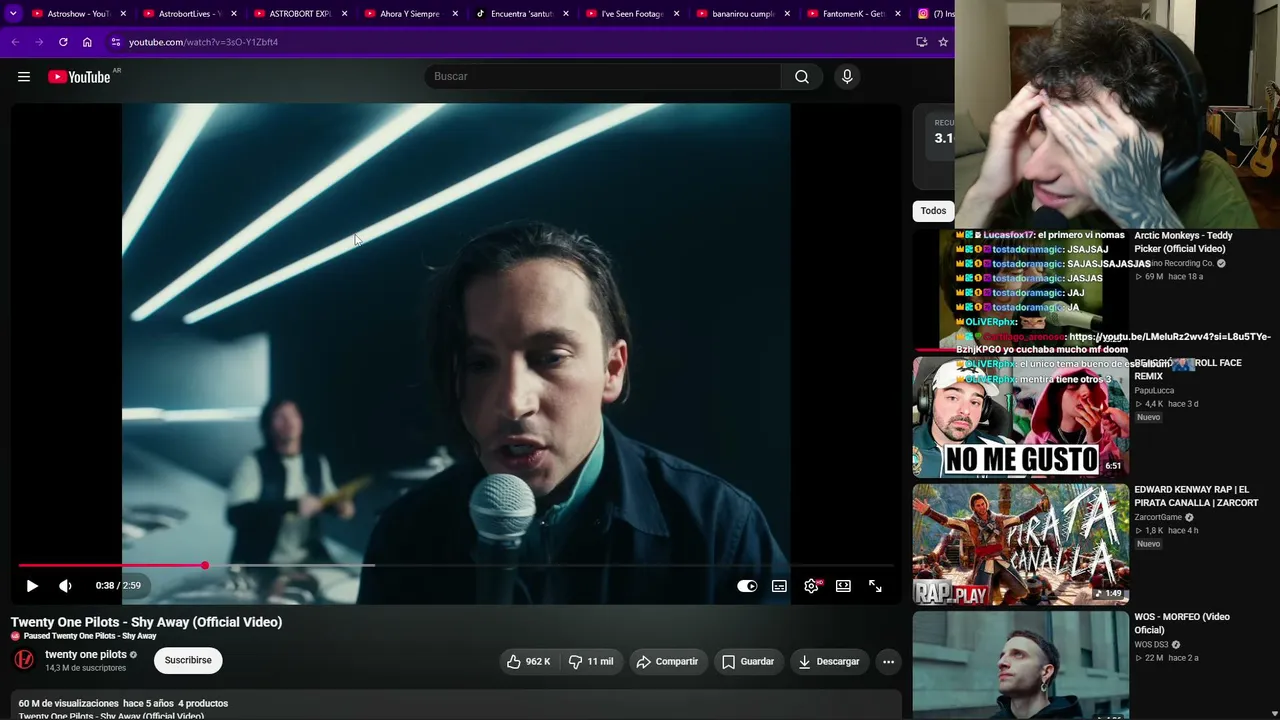The height and width of the screenshot is (720, 1280).
Task: Open the ZarcortGame channel link
Action: [1158, 517]
